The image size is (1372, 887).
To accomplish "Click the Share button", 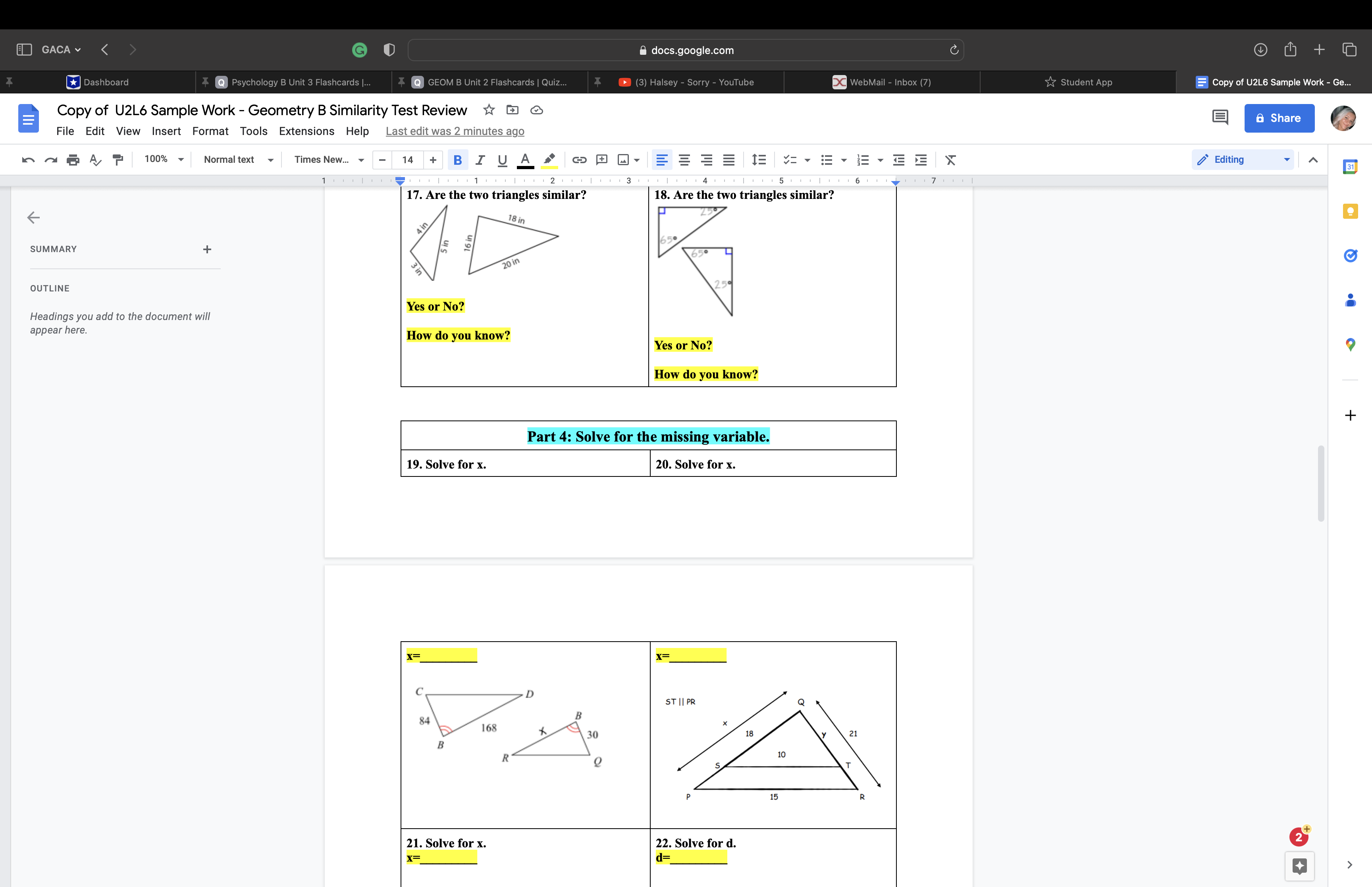I will (1279, 118).
